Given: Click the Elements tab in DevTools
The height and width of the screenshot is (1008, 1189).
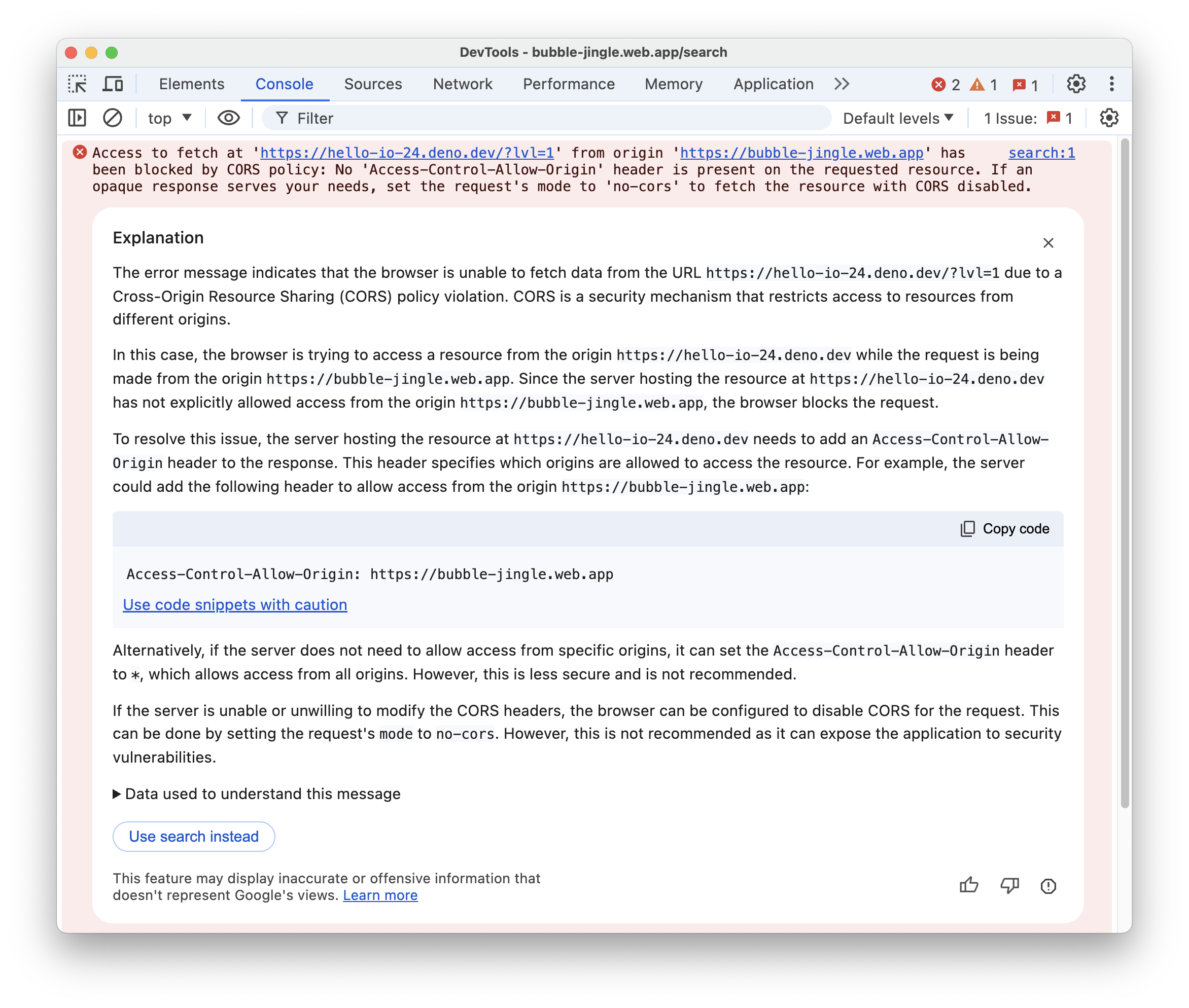Looking at the screenshot, I should point(191,84).
